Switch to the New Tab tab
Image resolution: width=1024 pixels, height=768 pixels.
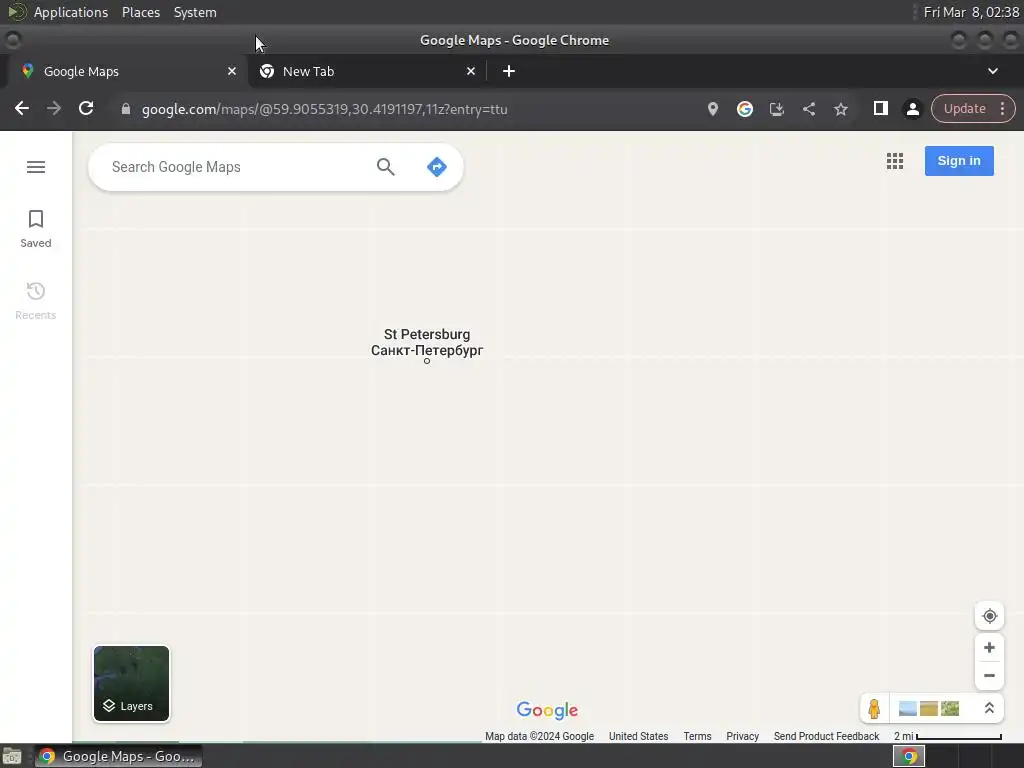[367, 71]
